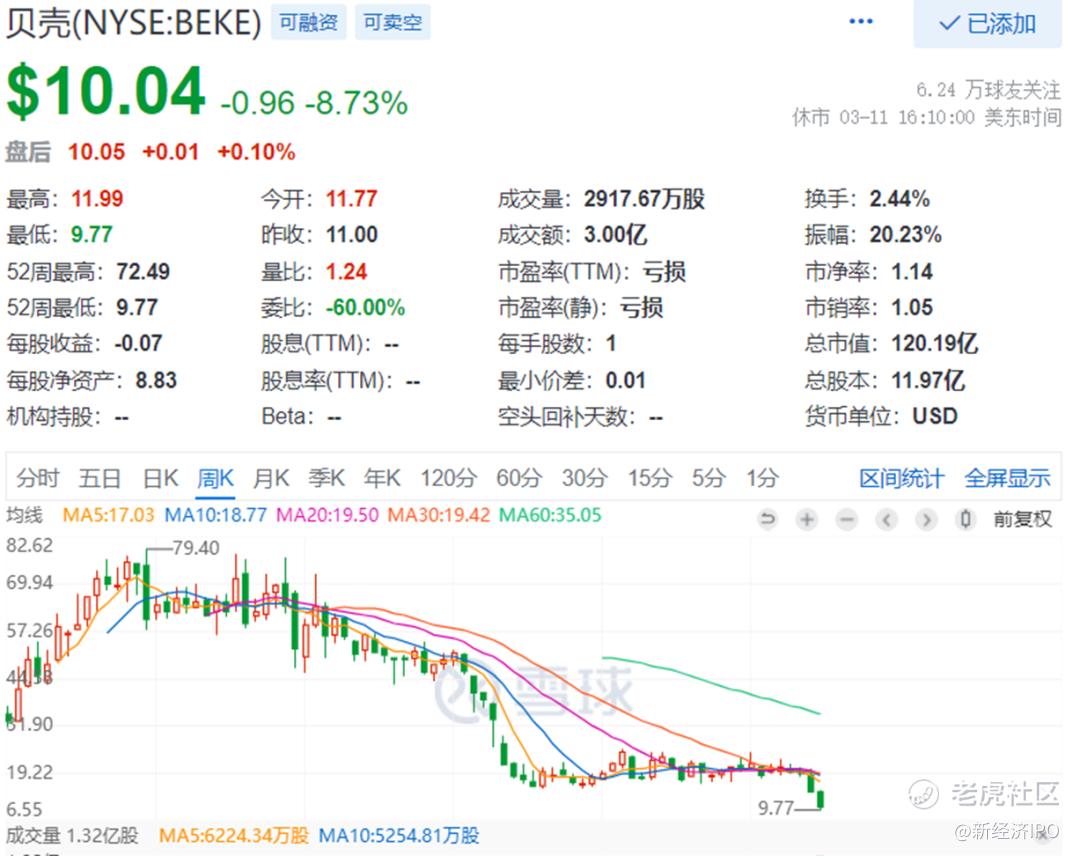Viewport: 1080px width, 856px height.
Task: Click the MA5:17.03 indicator
Action: [x=108, y=515]
